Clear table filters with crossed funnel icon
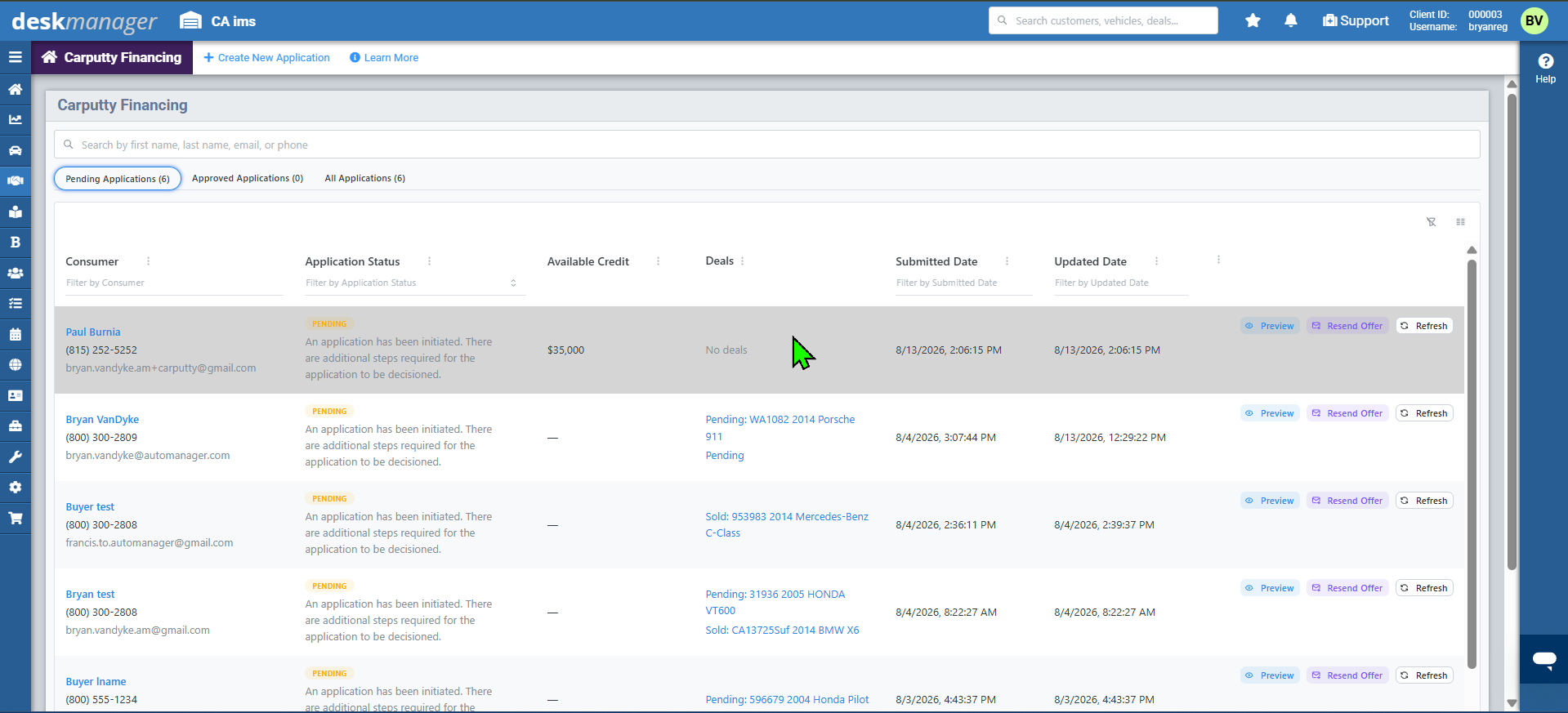This screenshot has height=713, width=1568. [1432, 222]
